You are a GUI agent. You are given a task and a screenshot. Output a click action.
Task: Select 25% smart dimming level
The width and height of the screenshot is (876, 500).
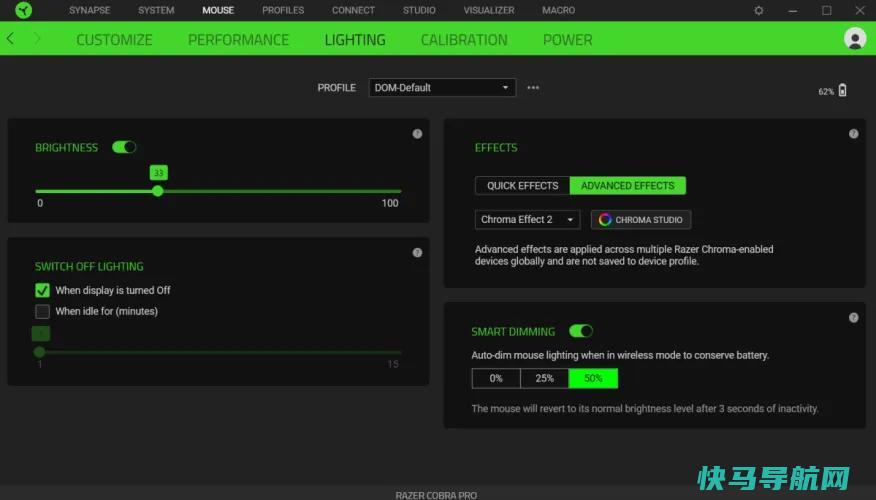[x=545, y=378]
